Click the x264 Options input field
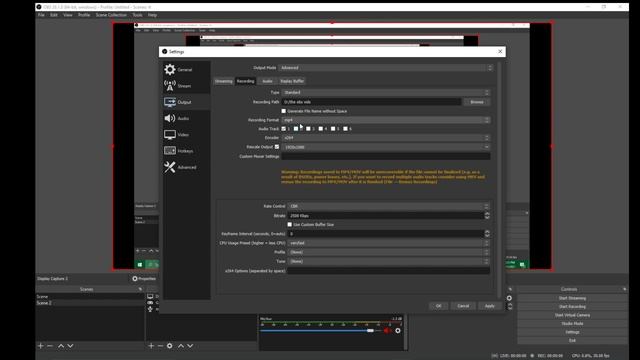The height and width of the screenshot is (360, 640). tap(389, 271)
